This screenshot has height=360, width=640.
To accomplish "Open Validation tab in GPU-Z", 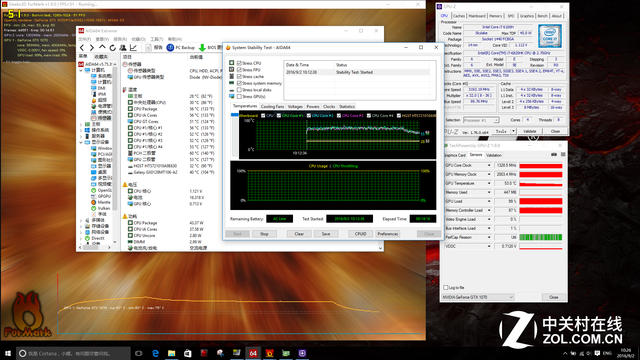I will coord(494,155).
